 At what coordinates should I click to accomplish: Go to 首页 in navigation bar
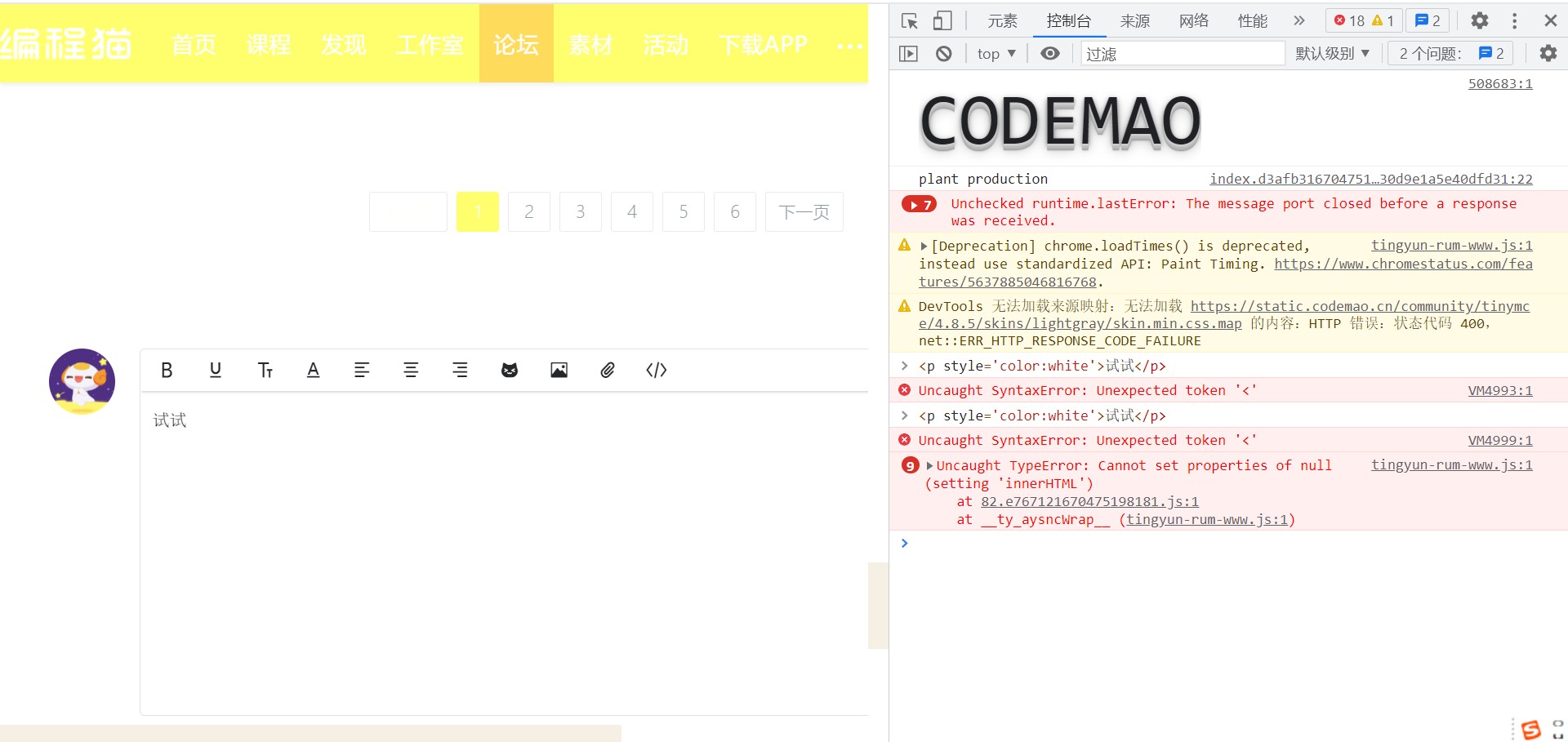(194, 44)
